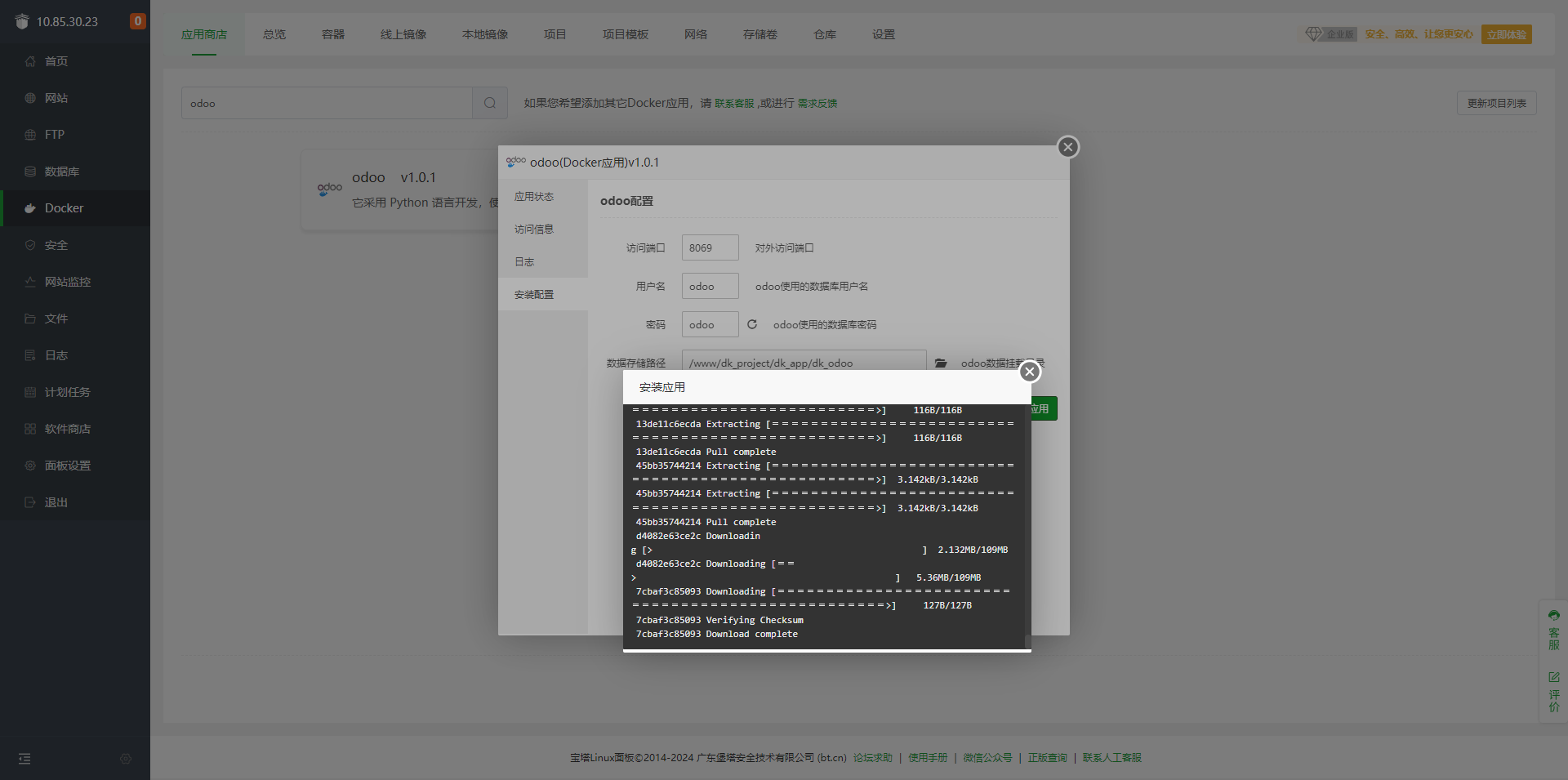Click 退出 logout in sidebar

coord(74,502)
